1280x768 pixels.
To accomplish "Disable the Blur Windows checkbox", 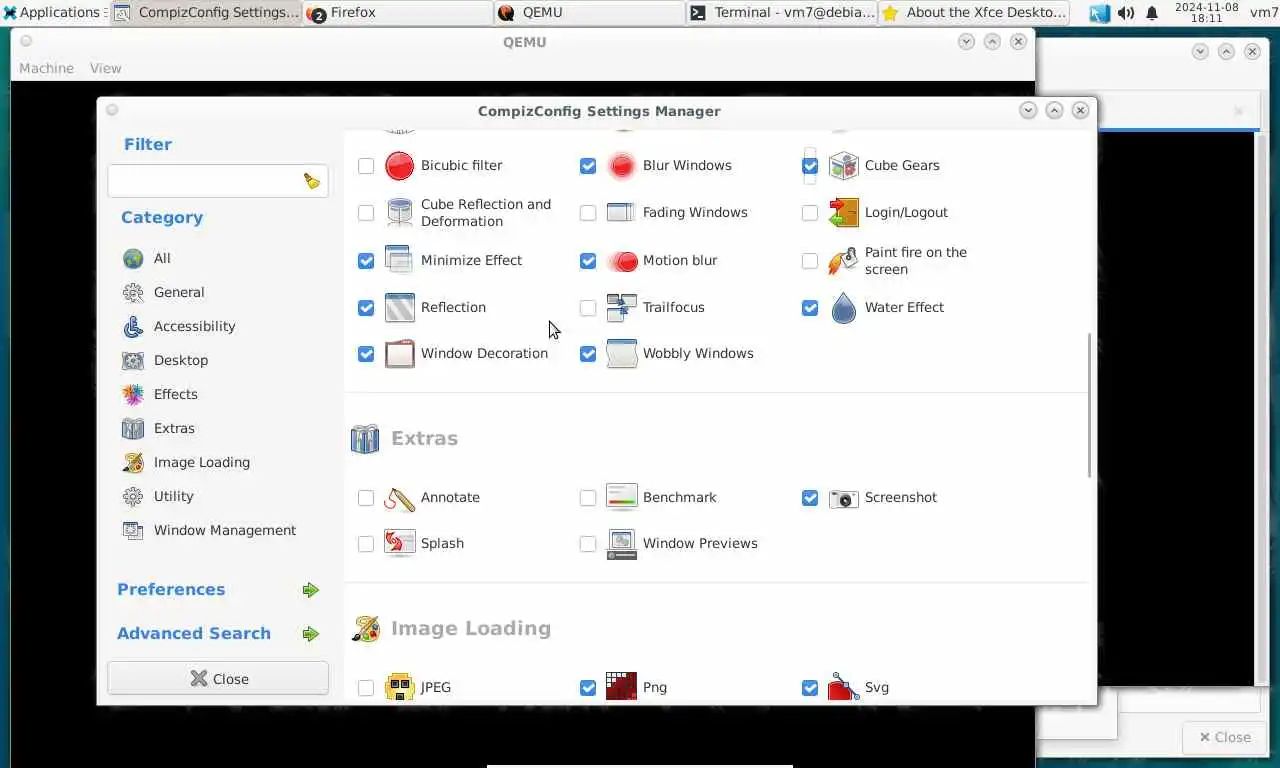I will coord(588,166).
